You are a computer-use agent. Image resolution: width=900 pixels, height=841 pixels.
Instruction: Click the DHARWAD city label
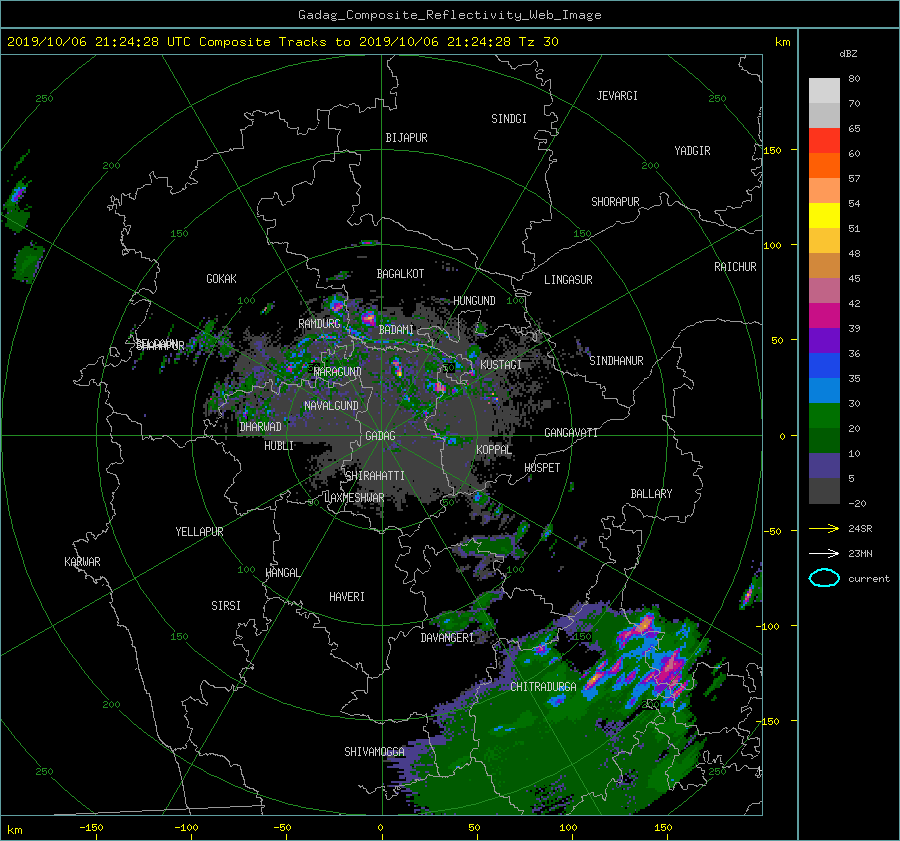261,427
